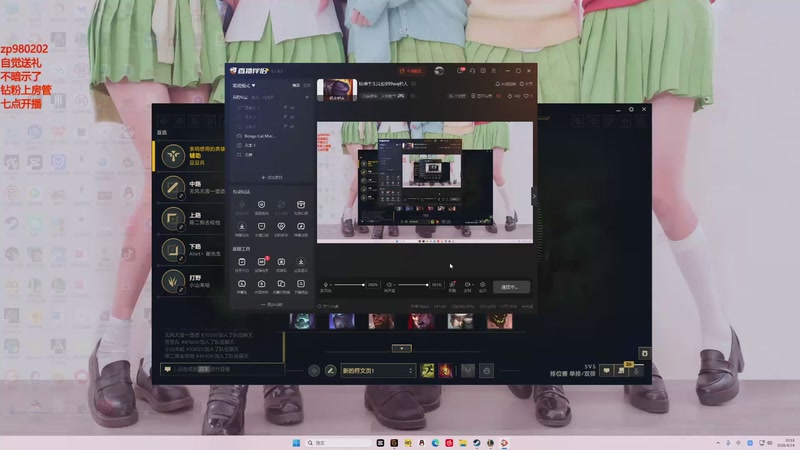Open Steam from the taskbar
The width and height of the screenshot is (800, 450).
(x=477, y=443)
